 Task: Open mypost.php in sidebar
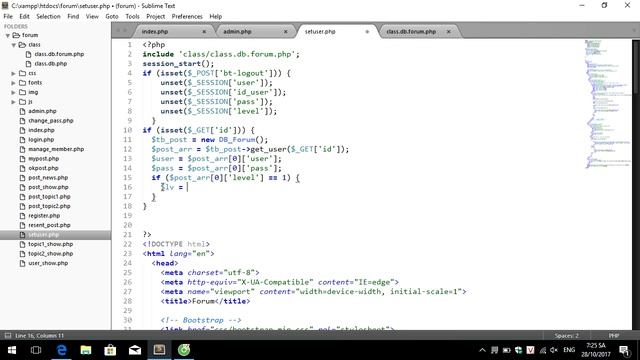tap(43, 158)
